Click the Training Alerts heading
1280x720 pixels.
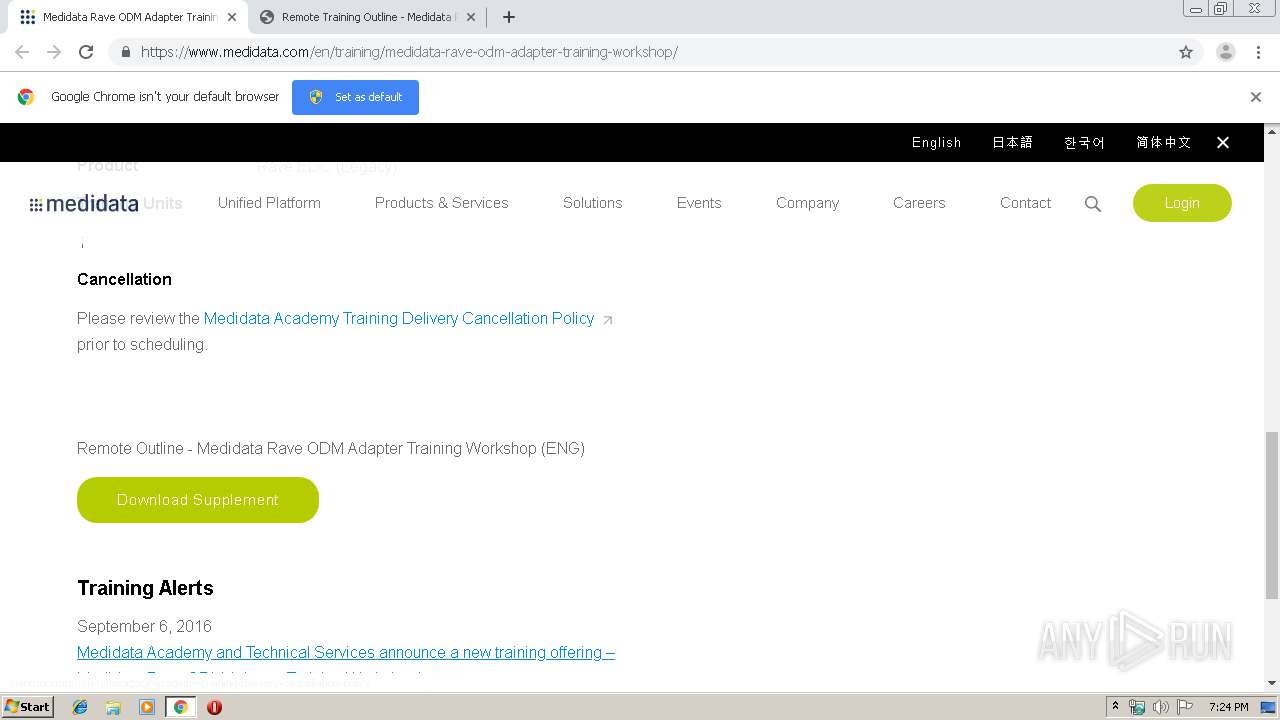(x=145, y=588)
